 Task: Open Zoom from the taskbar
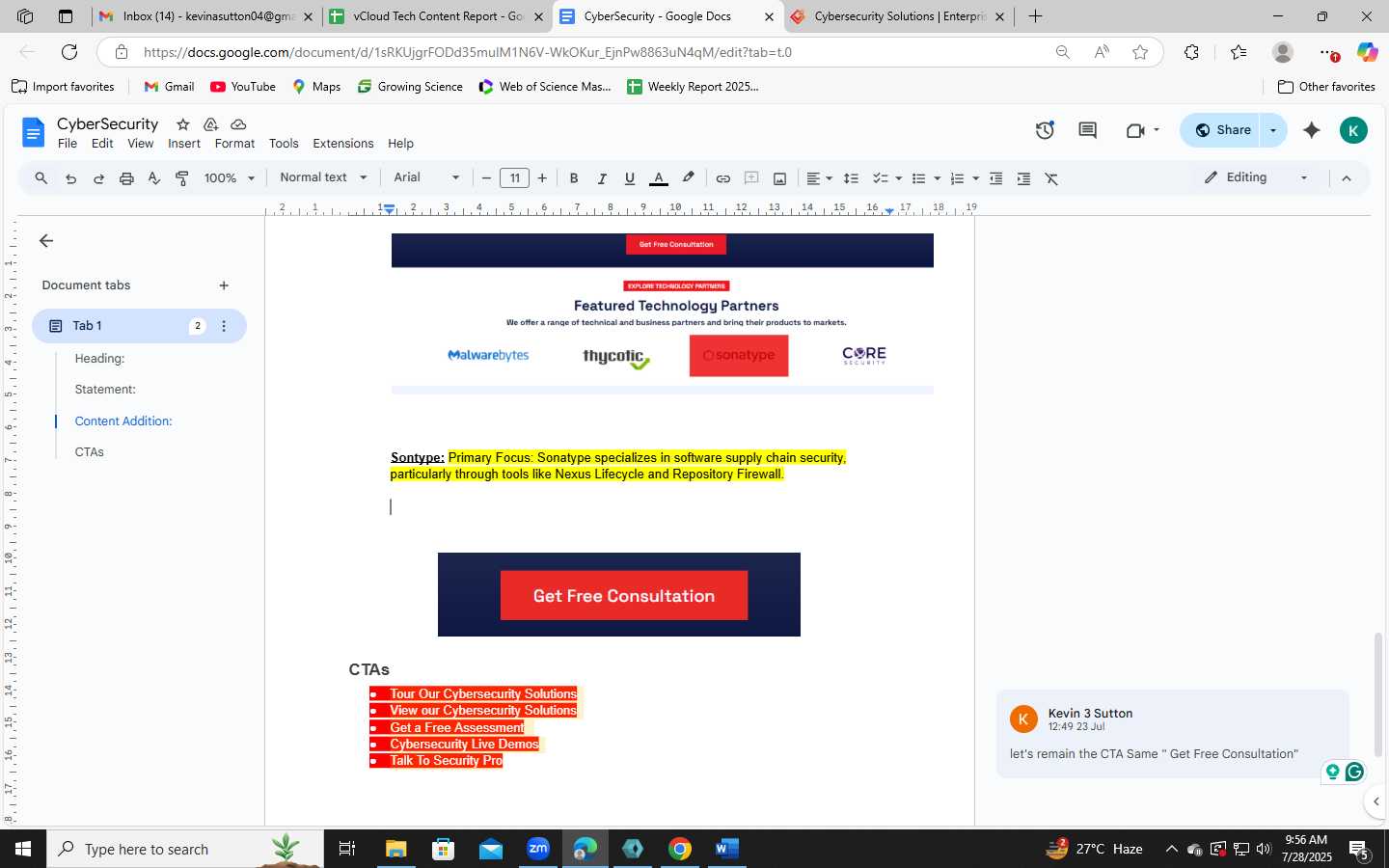point(538,849)
